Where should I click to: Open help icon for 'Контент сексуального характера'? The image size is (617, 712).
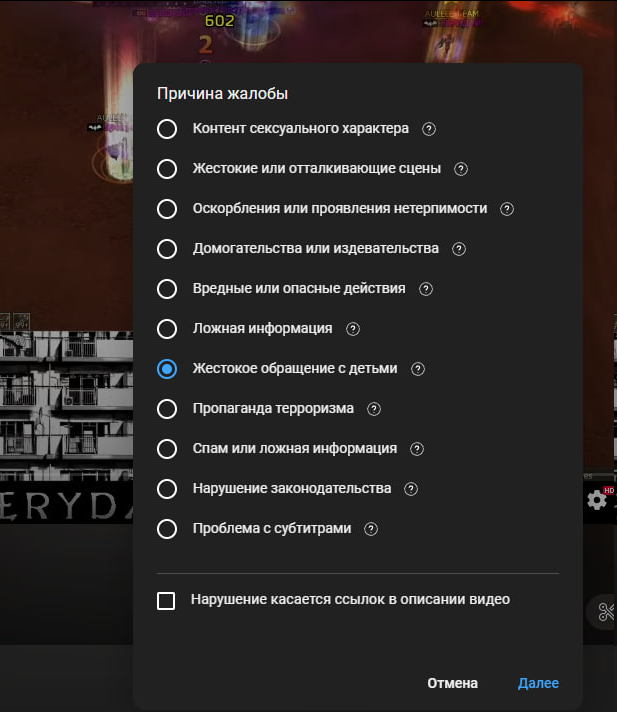pos(429,129)
